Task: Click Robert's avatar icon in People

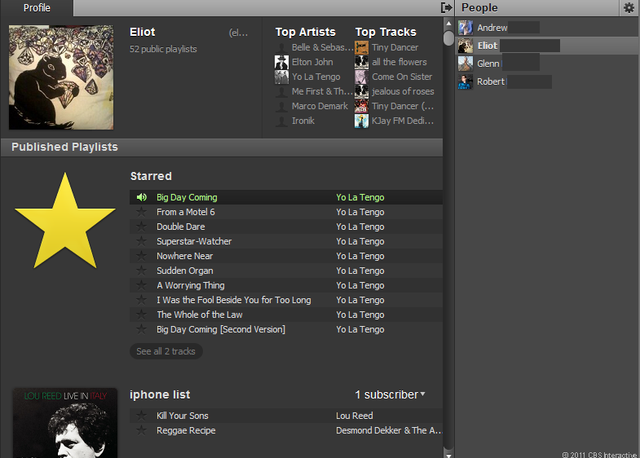Action: [x=465, y=82]
